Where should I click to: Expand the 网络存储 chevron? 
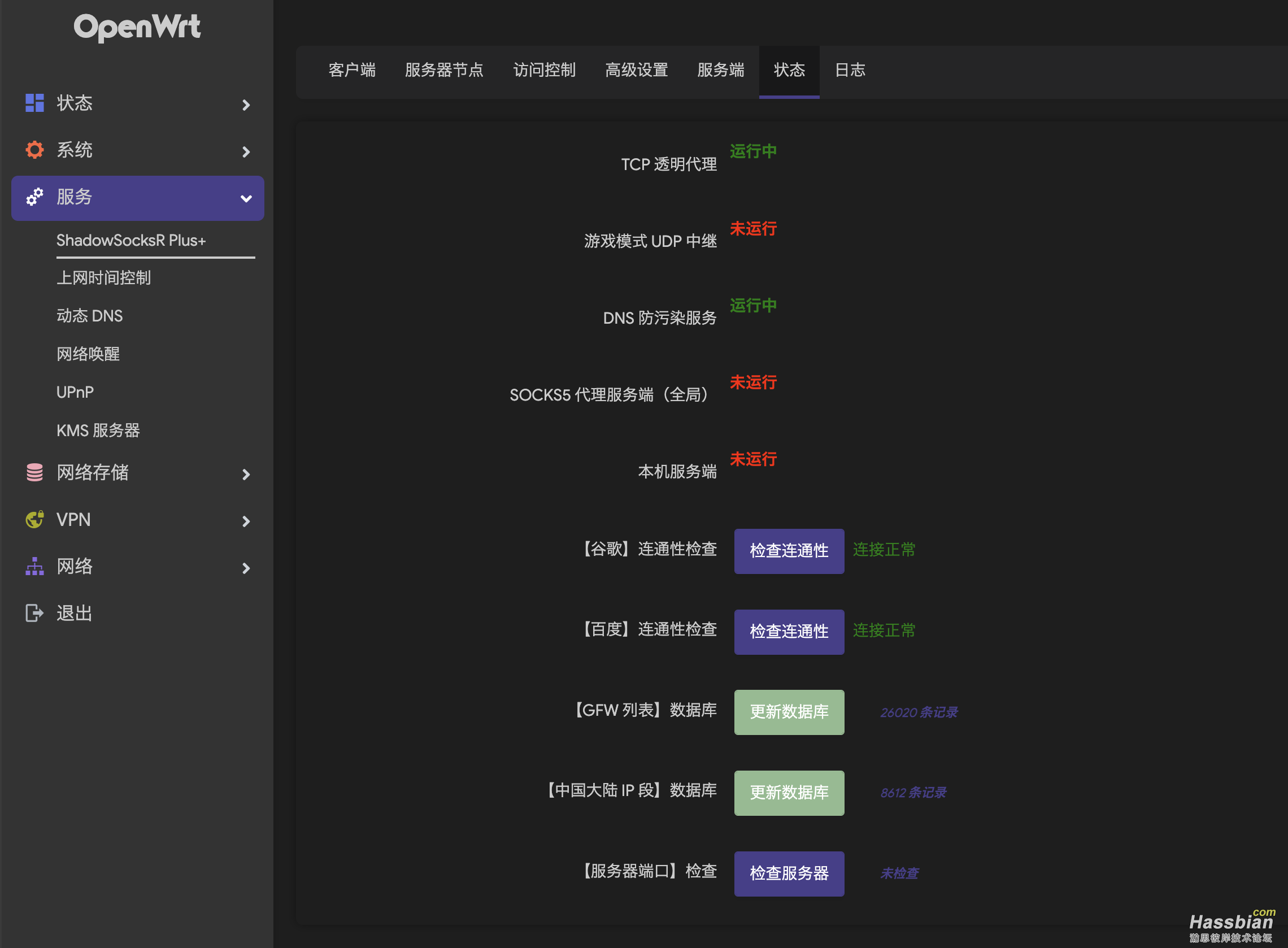click(x=246, y=475)
